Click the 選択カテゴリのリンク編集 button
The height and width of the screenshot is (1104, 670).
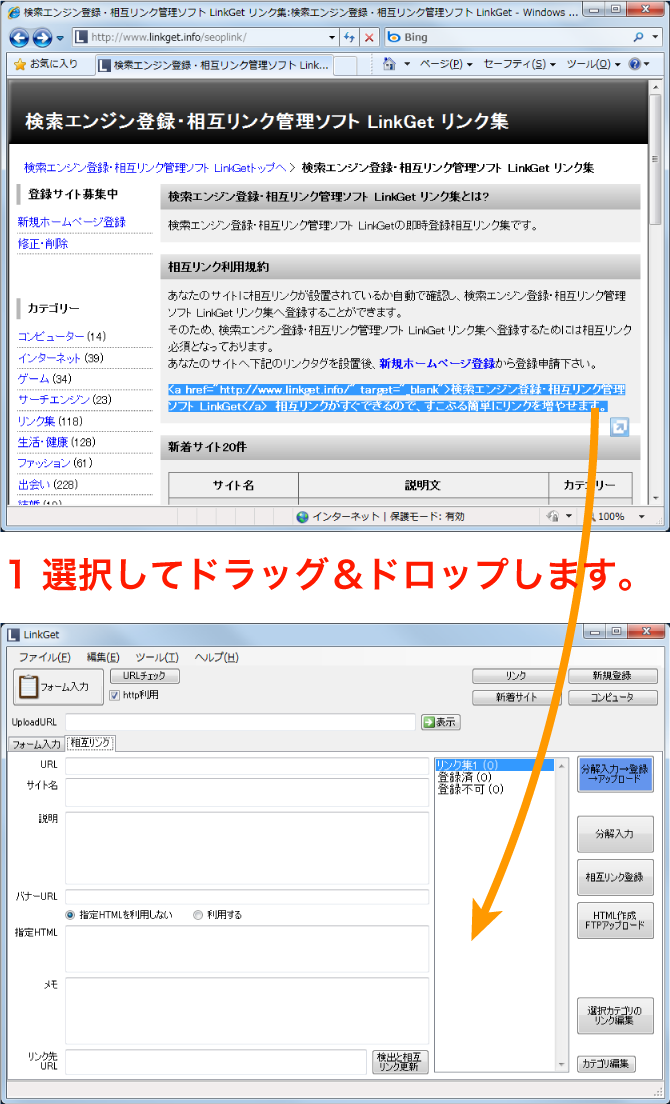615,1015
